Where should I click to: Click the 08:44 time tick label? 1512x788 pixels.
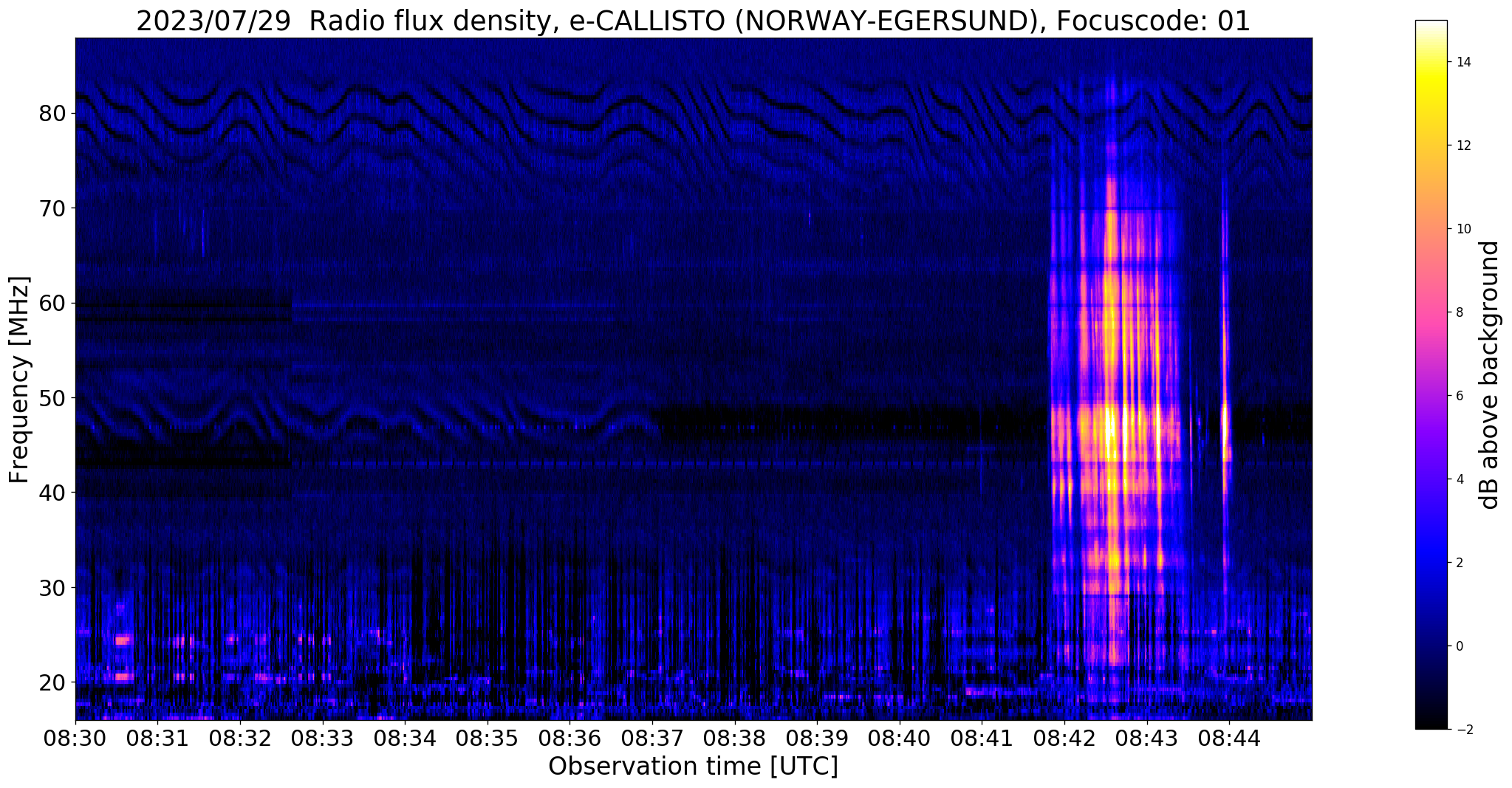[1229, 739]
